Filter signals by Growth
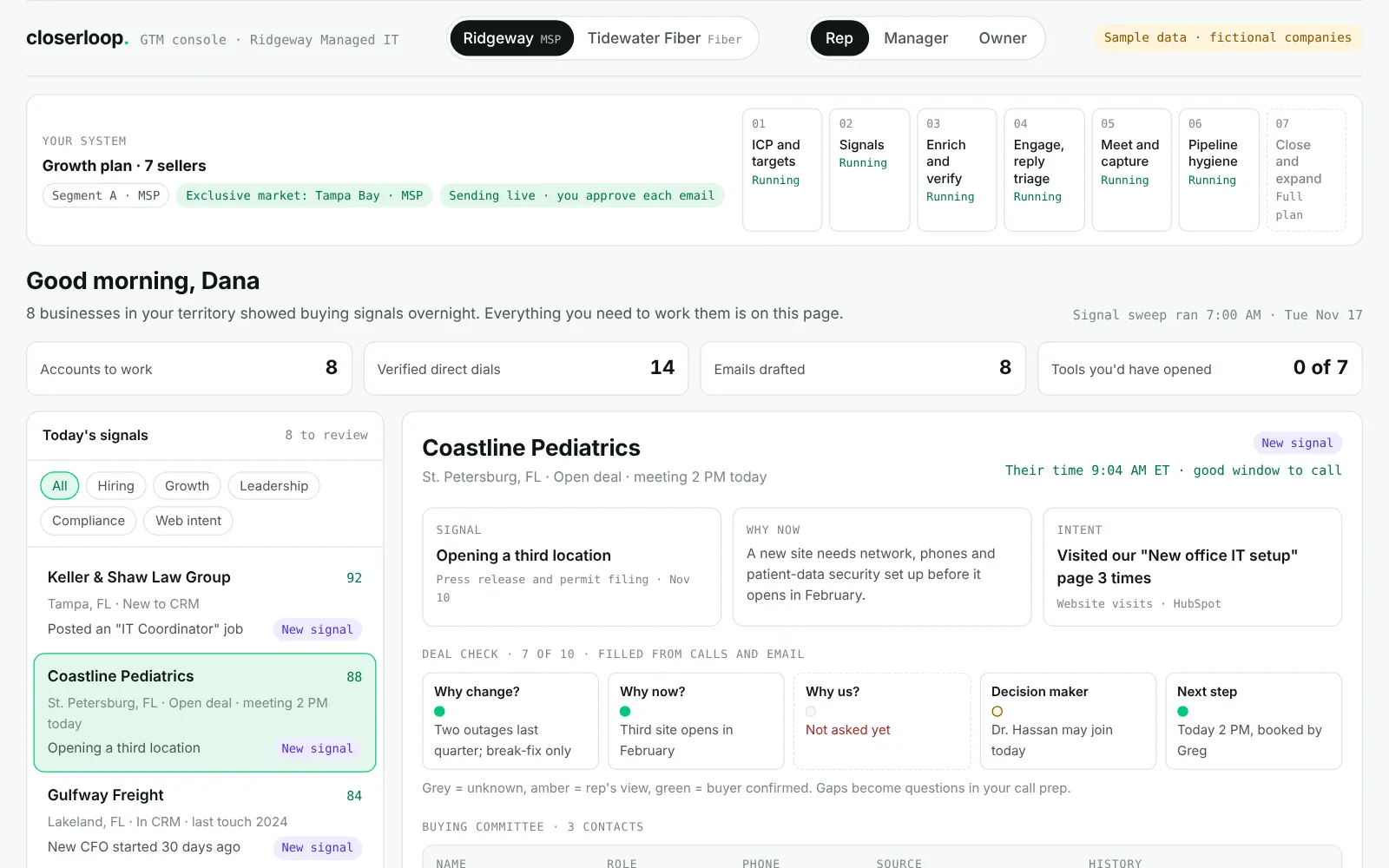This screenshot has width=1389, height=868. pyautogui.click(x=187, y=485)
